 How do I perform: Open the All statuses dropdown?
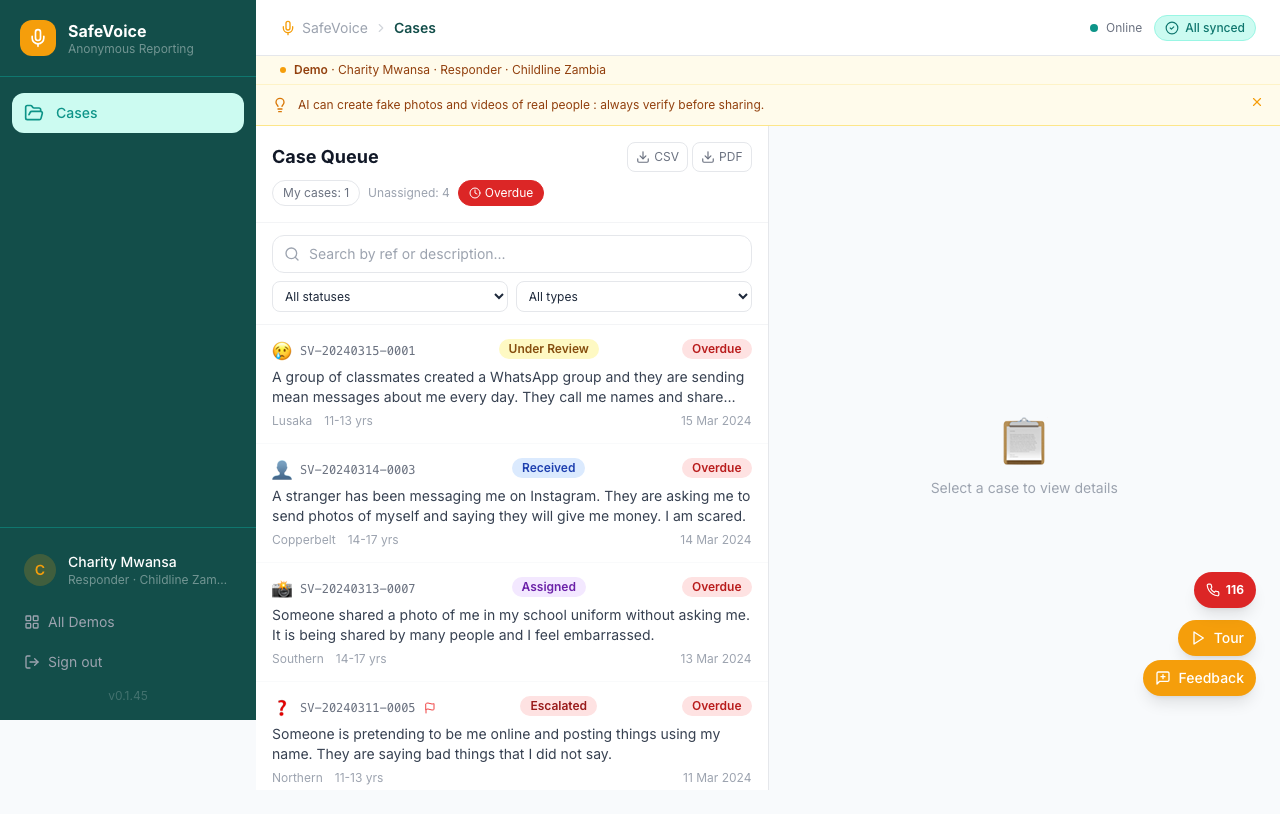(390, 297)
